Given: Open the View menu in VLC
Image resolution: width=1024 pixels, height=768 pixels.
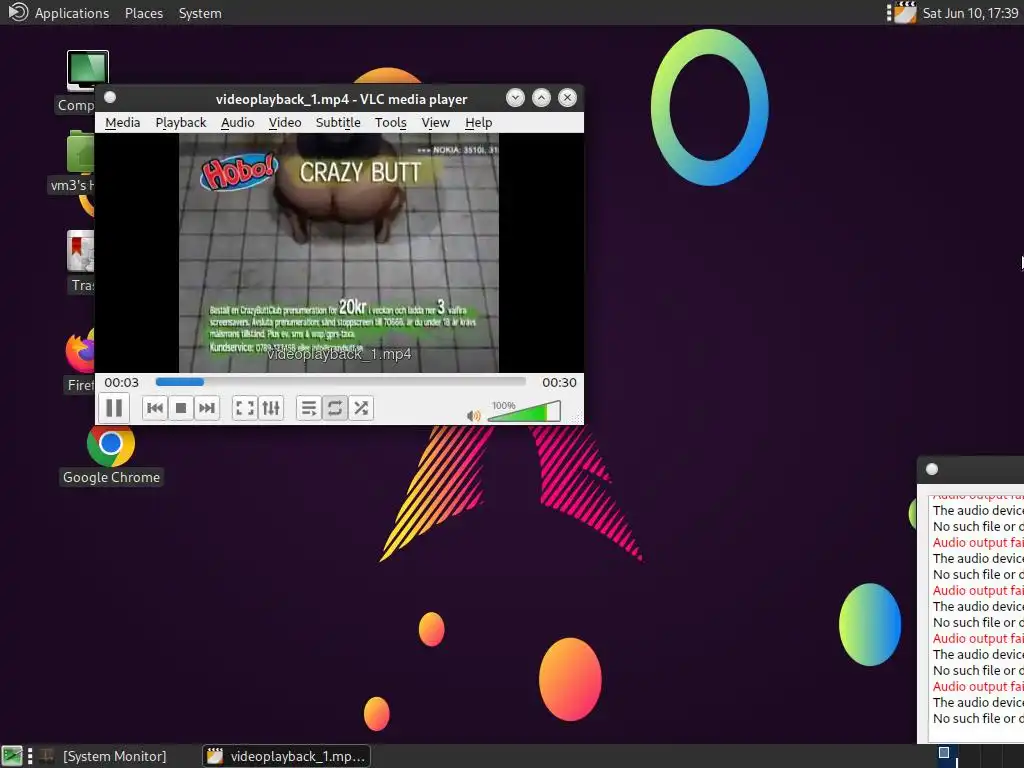Looking at the screenshot, I should coord(436,123).
